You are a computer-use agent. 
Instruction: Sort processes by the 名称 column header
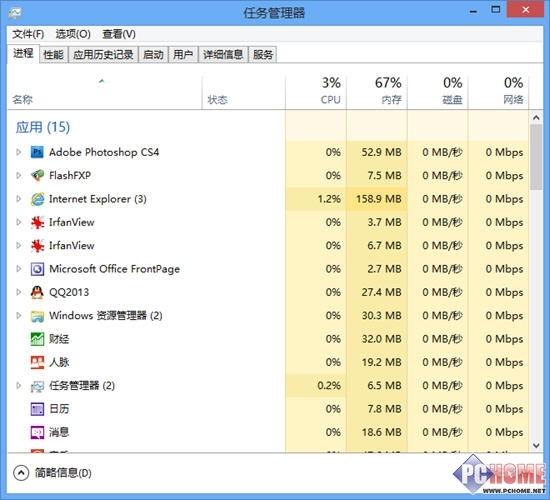[105, 93]
